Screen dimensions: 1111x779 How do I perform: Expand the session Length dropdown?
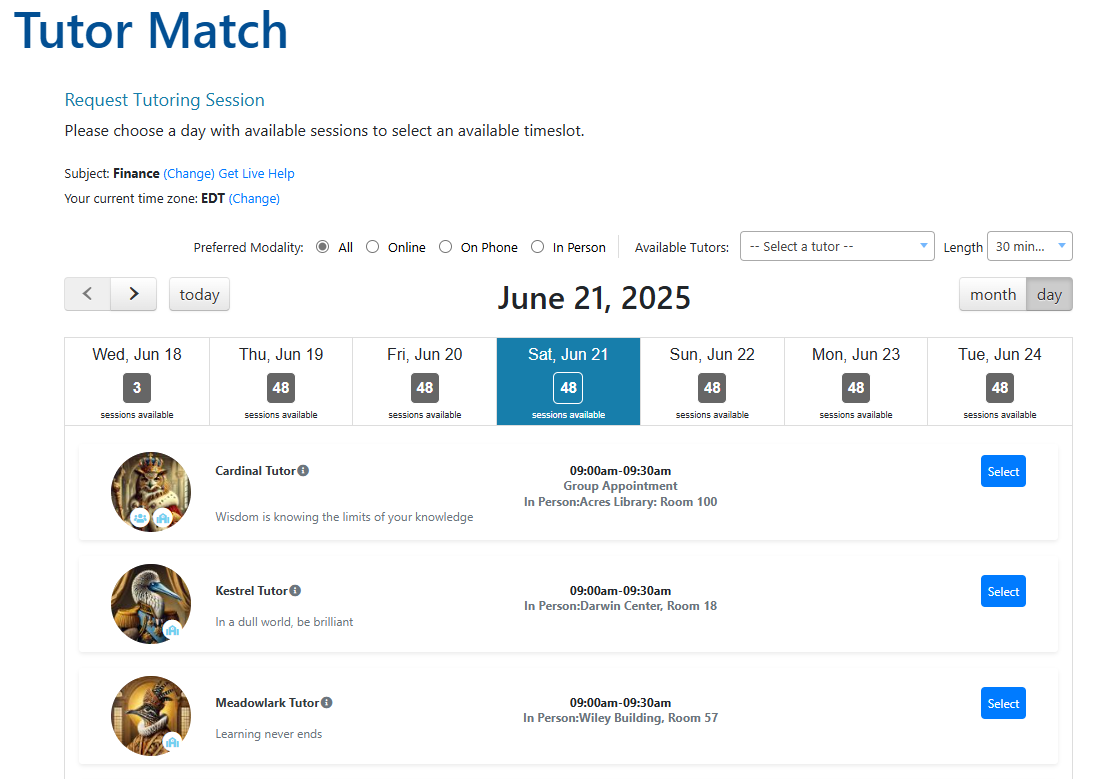[1030, 246]
